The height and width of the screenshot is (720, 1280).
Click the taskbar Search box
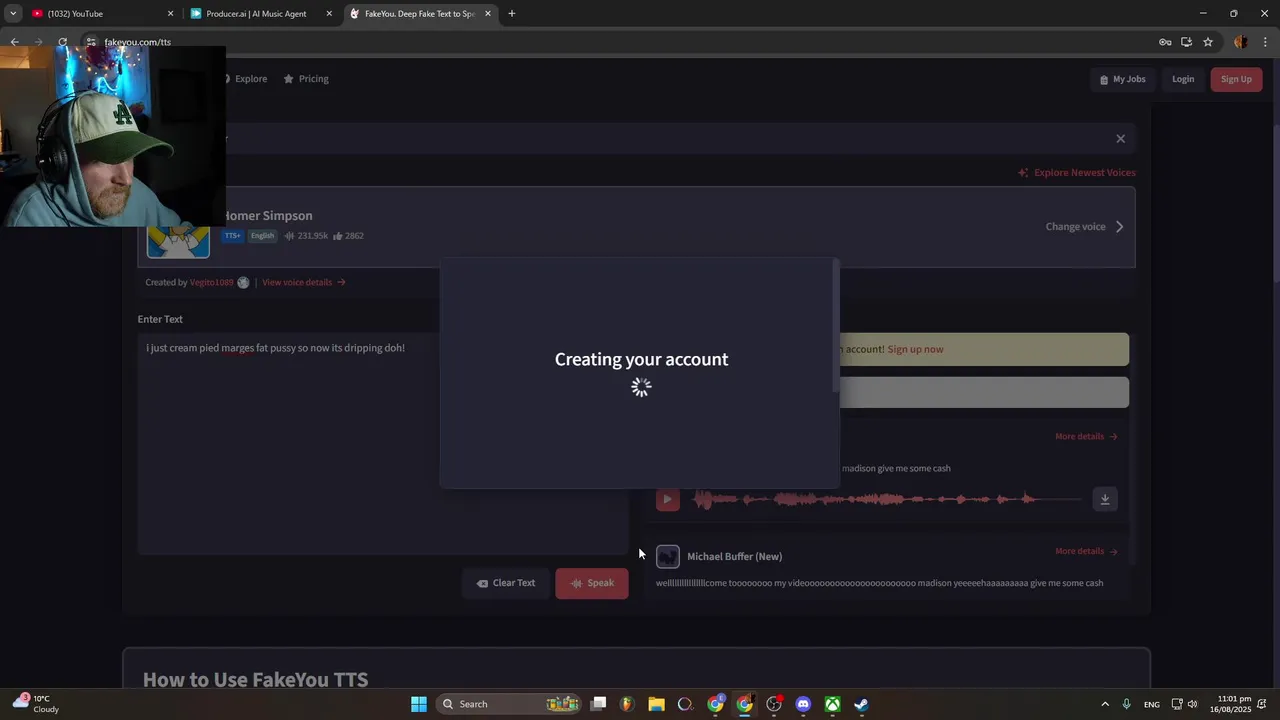coord(510,704)
